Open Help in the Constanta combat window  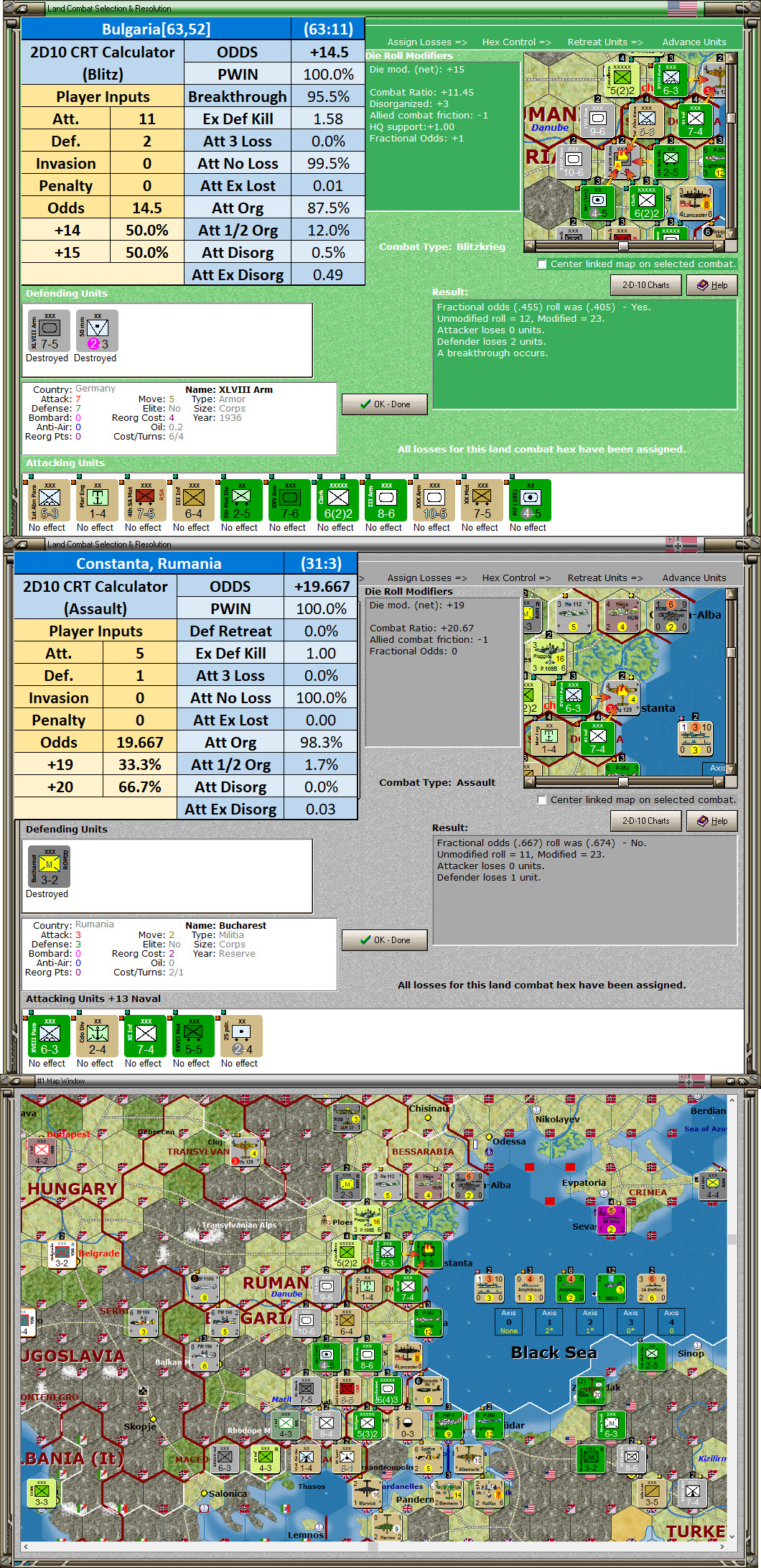(x=712, y=821)
